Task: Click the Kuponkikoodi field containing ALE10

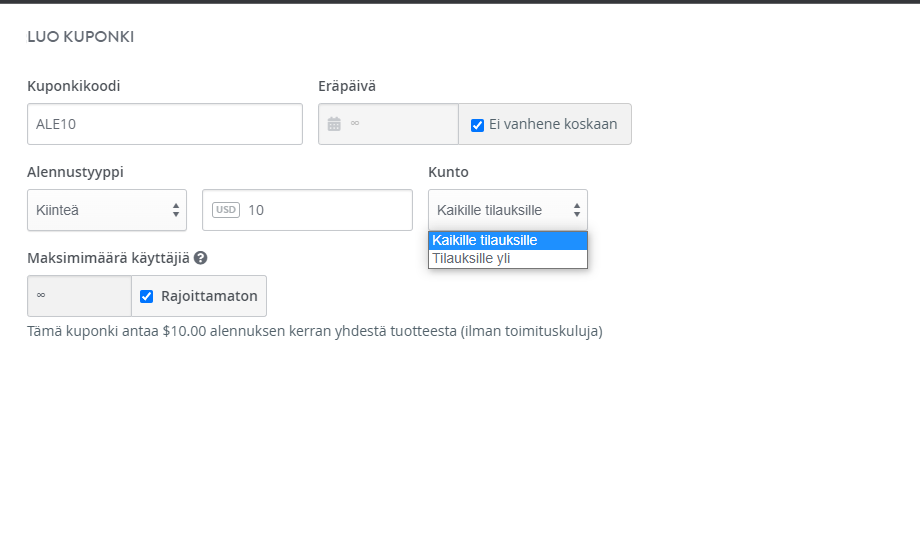Action: [165, 124]
